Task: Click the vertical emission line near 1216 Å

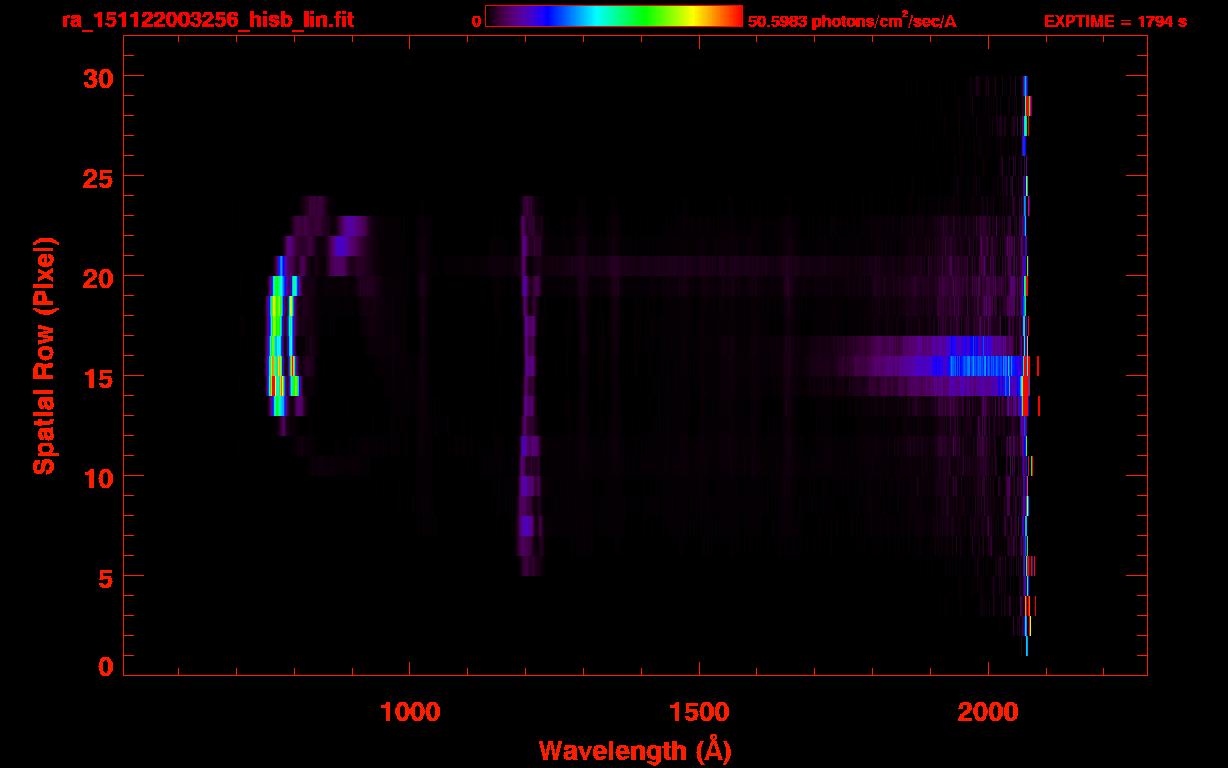Action: pos(529,385)
